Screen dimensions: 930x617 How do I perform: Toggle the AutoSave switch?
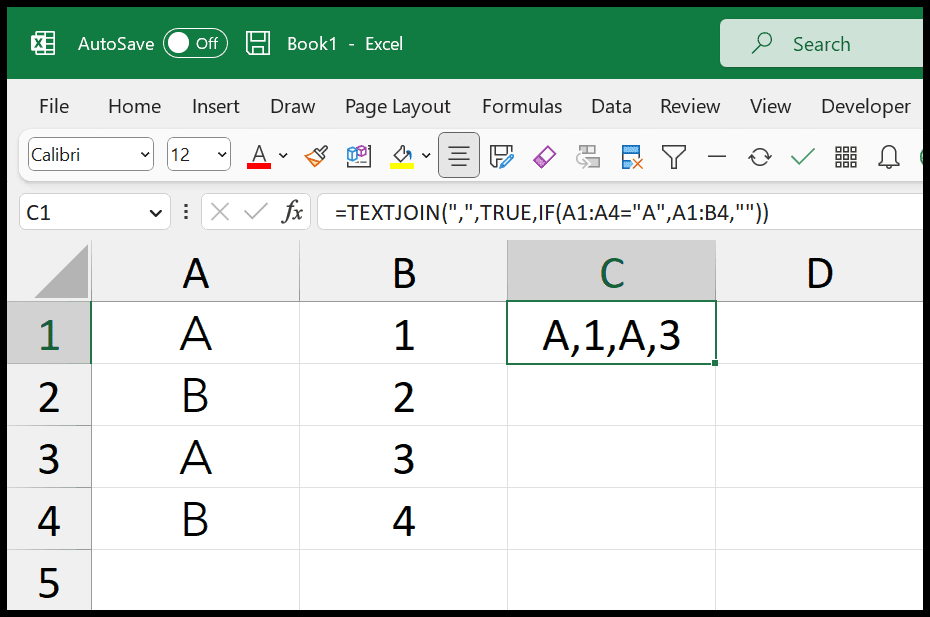(x=195, y=43)
